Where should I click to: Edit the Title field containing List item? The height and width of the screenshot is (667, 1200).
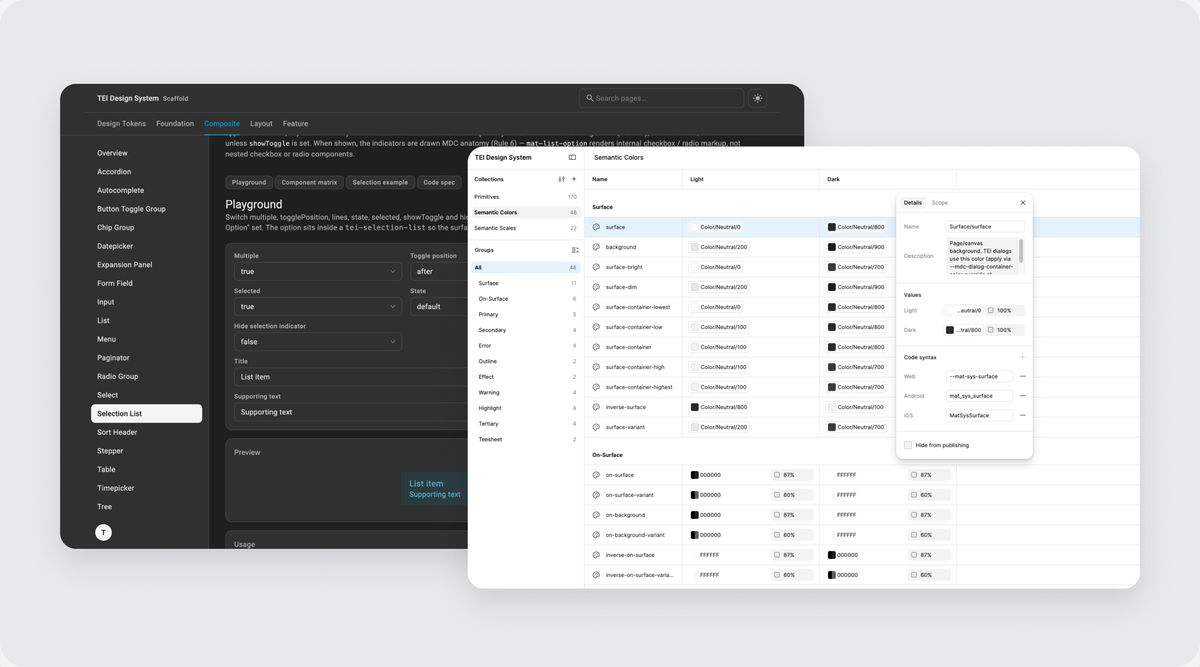point(351,377)
